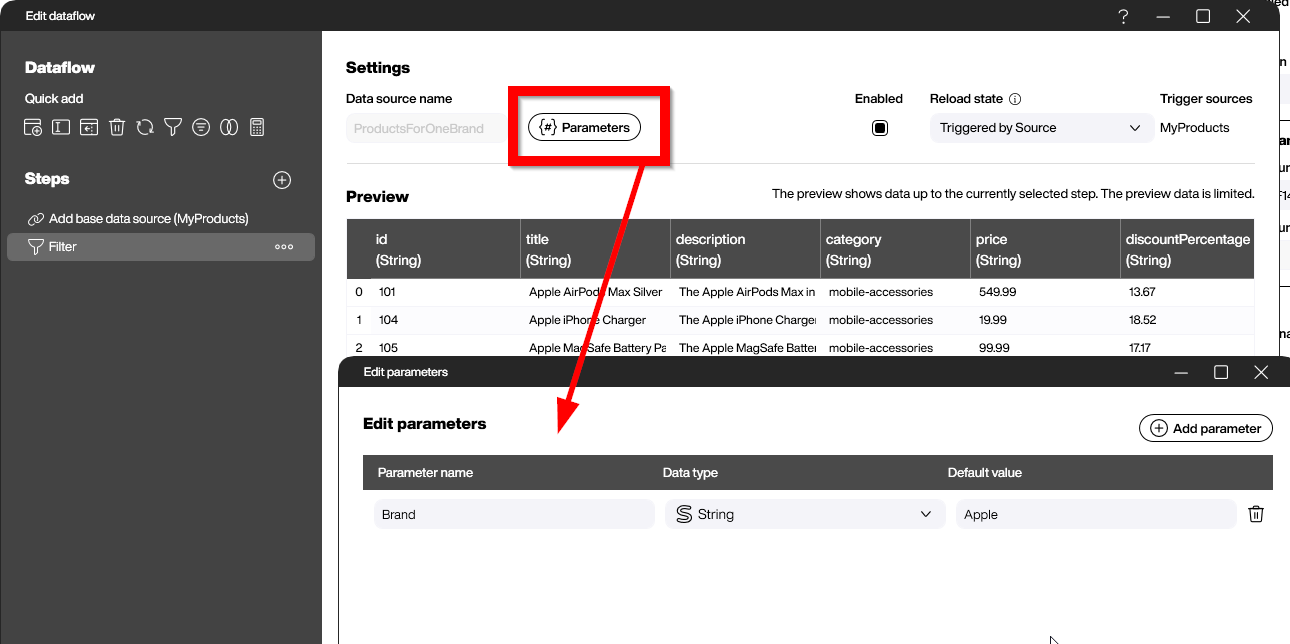
Task: Add a filter step via funnel icon
Action: point(173,127)
